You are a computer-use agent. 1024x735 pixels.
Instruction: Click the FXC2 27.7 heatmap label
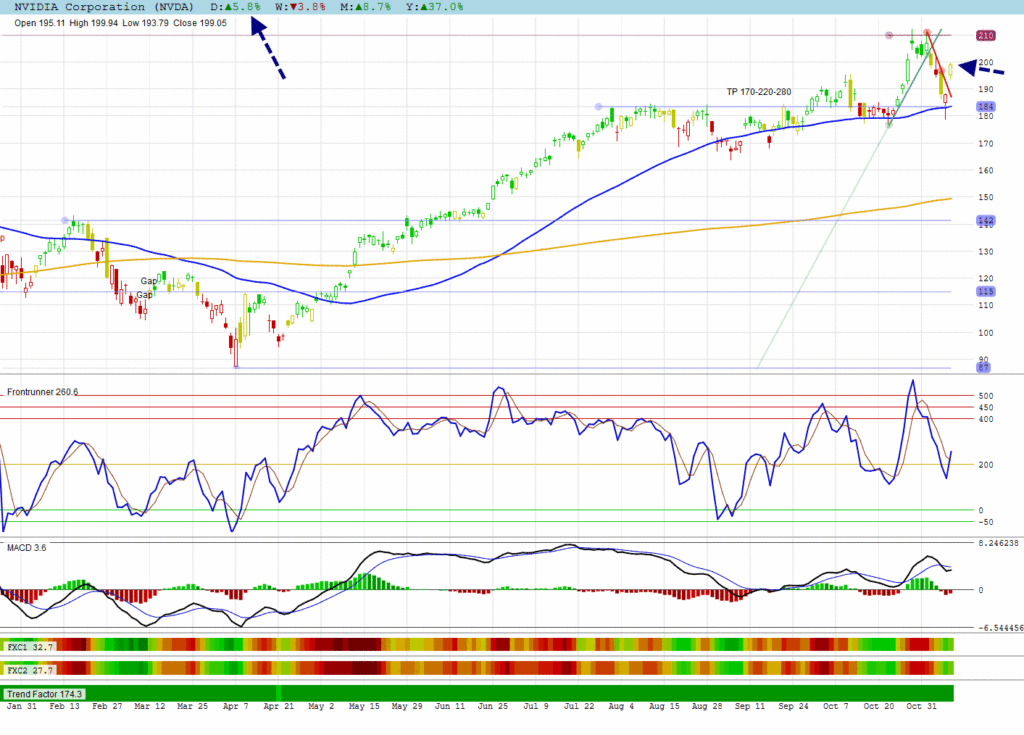(30, 667)
